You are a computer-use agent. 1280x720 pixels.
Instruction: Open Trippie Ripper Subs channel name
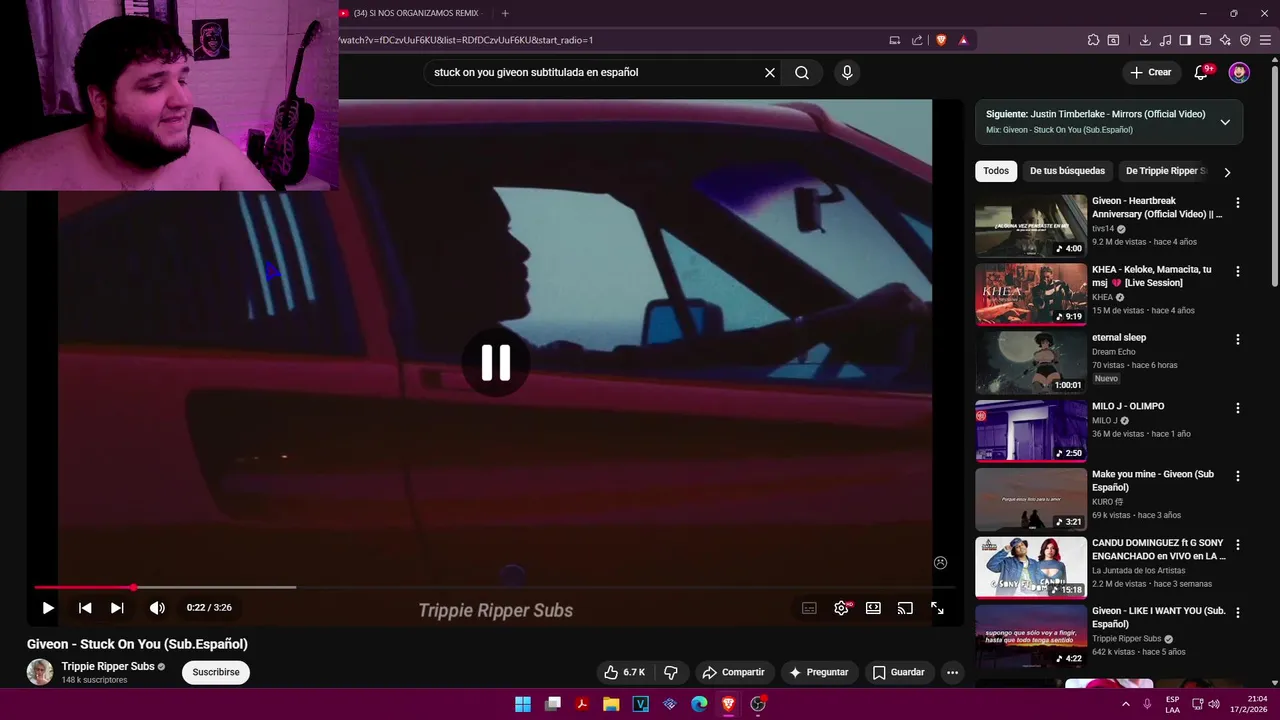(x=108, y=666)
